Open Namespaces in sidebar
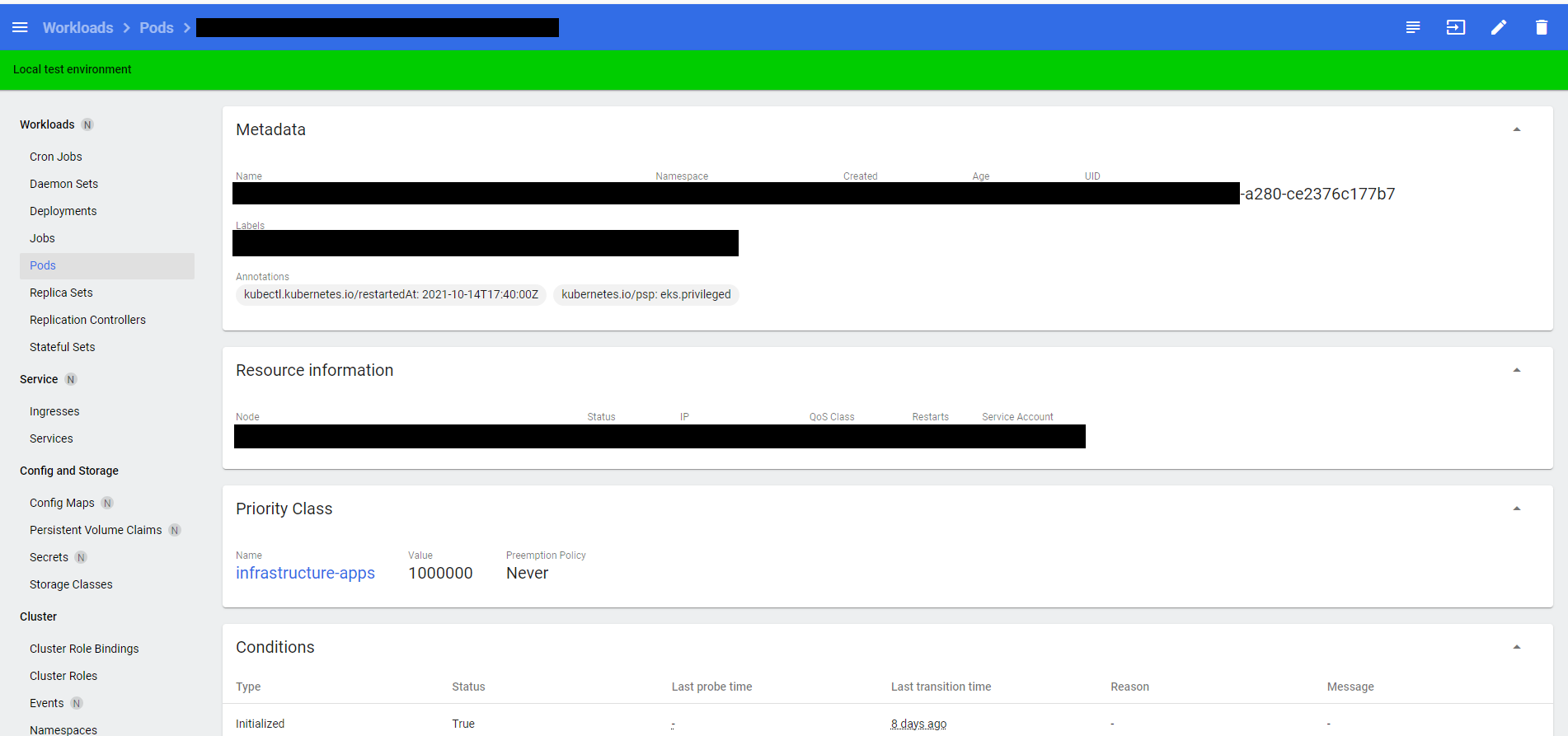The image size is (1568, 736). click(x=63, y=729)
